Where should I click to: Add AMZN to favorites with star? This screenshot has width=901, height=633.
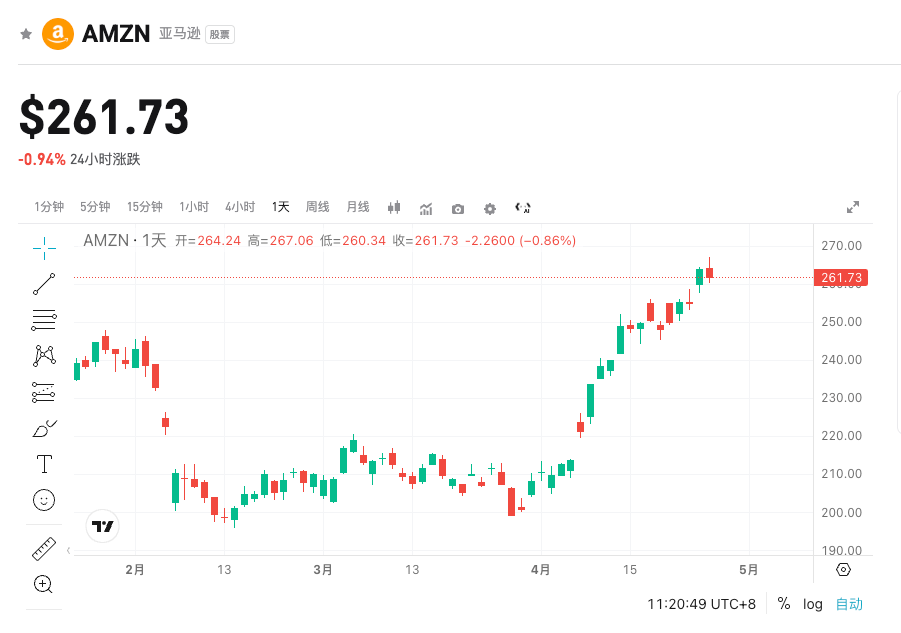coord(26,34)
